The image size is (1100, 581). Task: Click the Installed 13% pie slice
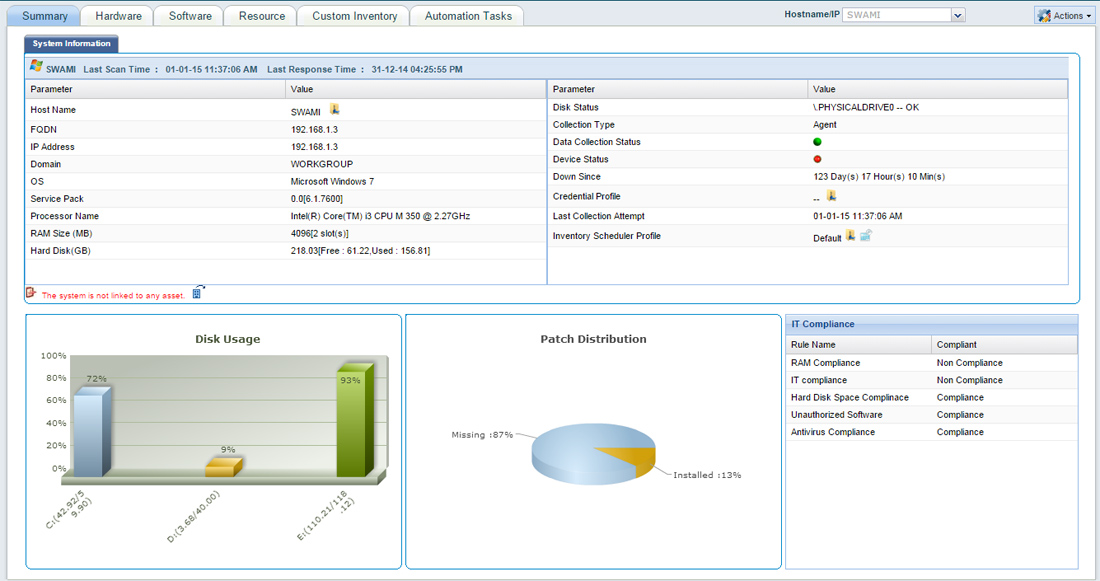tap(631, 458)
